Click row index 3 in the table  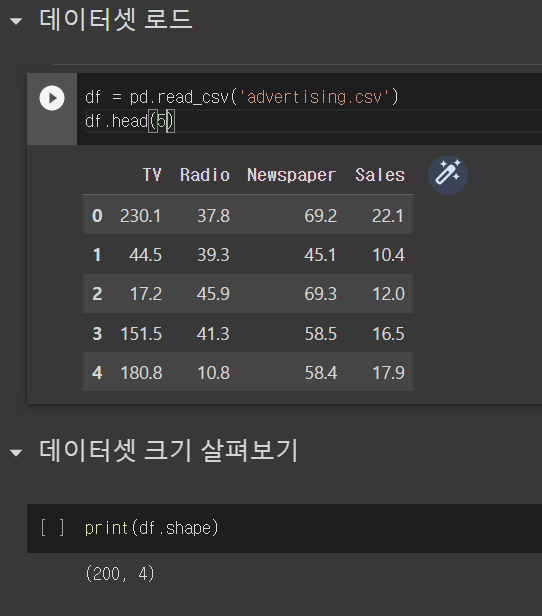click(97, 334)
